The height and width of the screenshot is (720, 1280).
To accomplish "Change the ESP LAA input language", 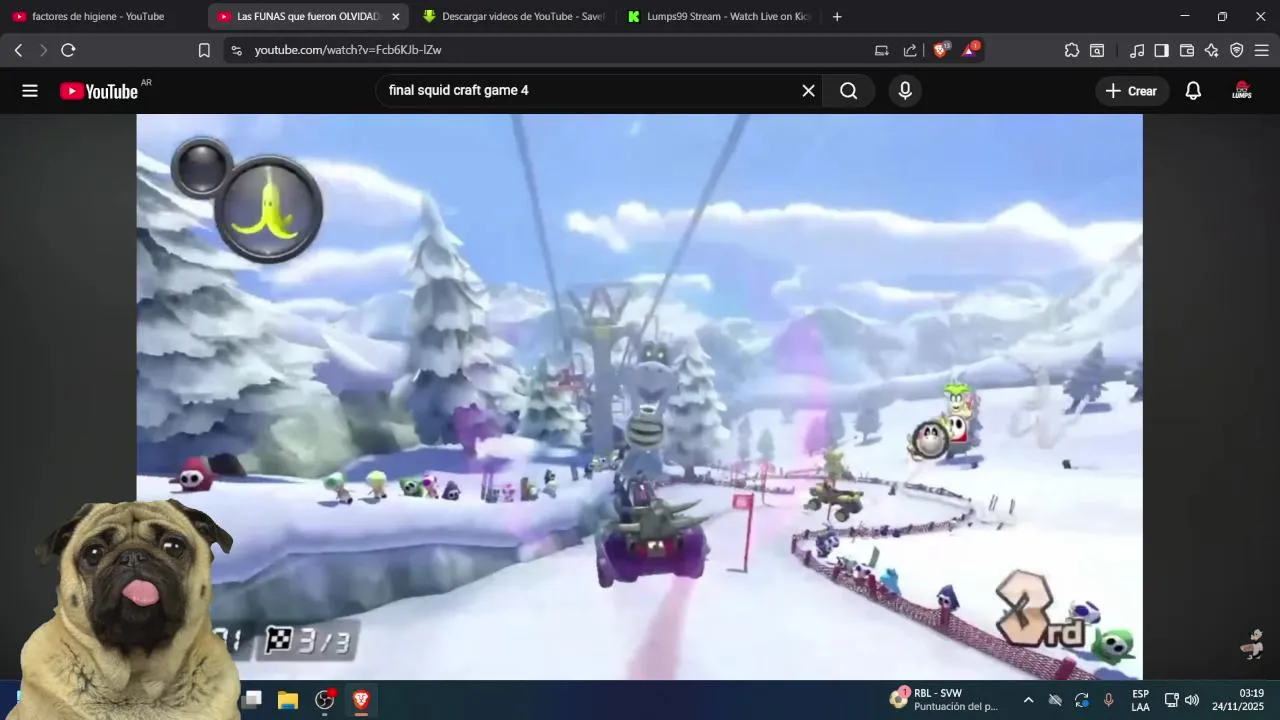I will click(x=1140, y=700).
